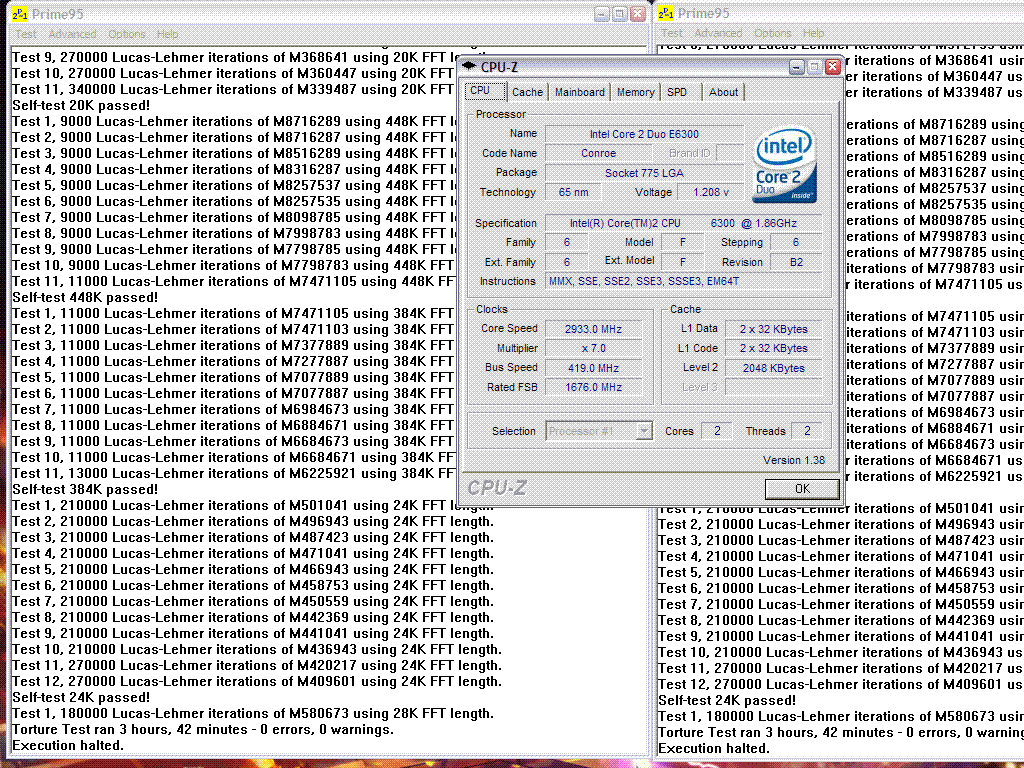Open the Options menu in the right Prime95 window

[773, 33]
